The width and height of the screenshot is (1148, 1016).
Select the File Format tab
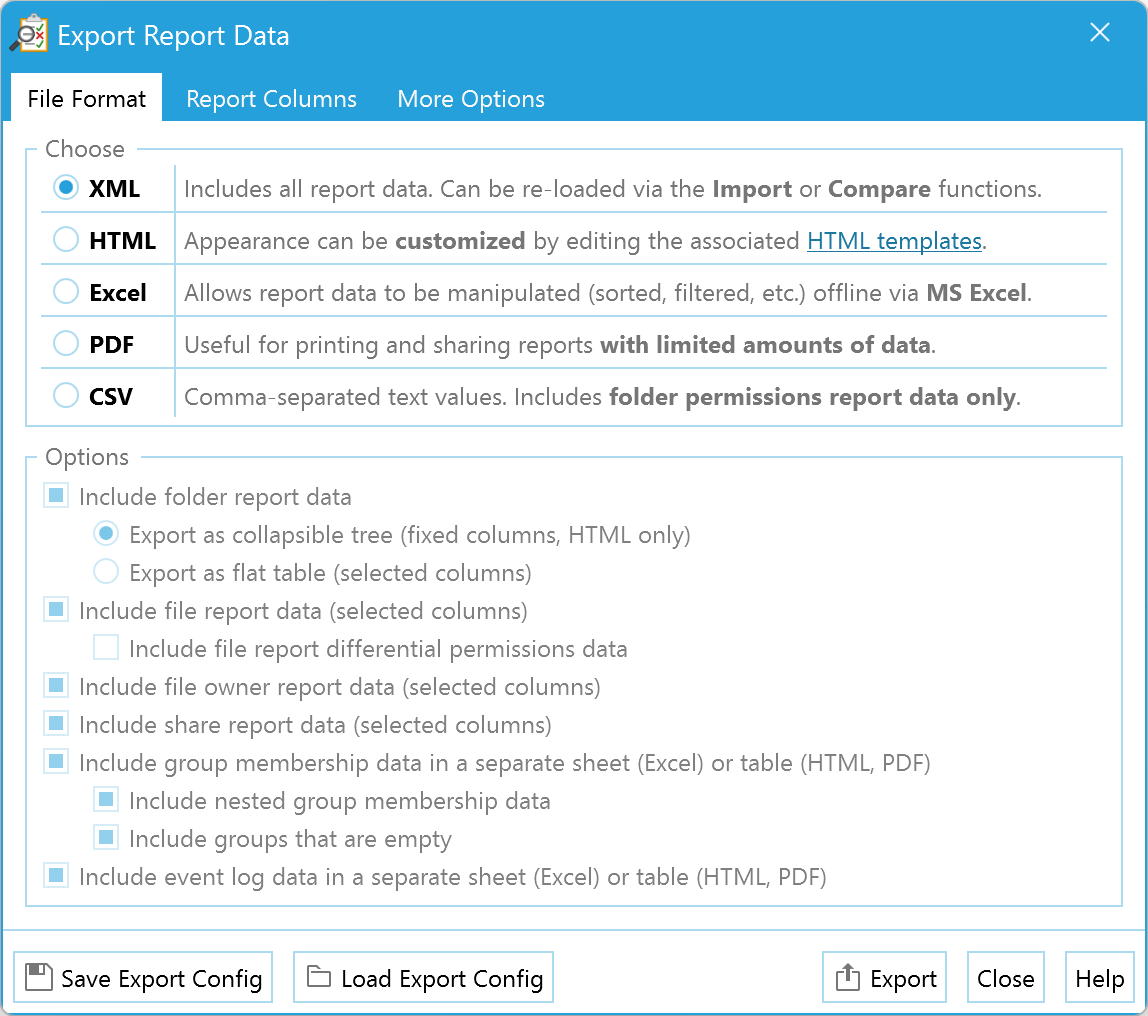tap(86, 98)
